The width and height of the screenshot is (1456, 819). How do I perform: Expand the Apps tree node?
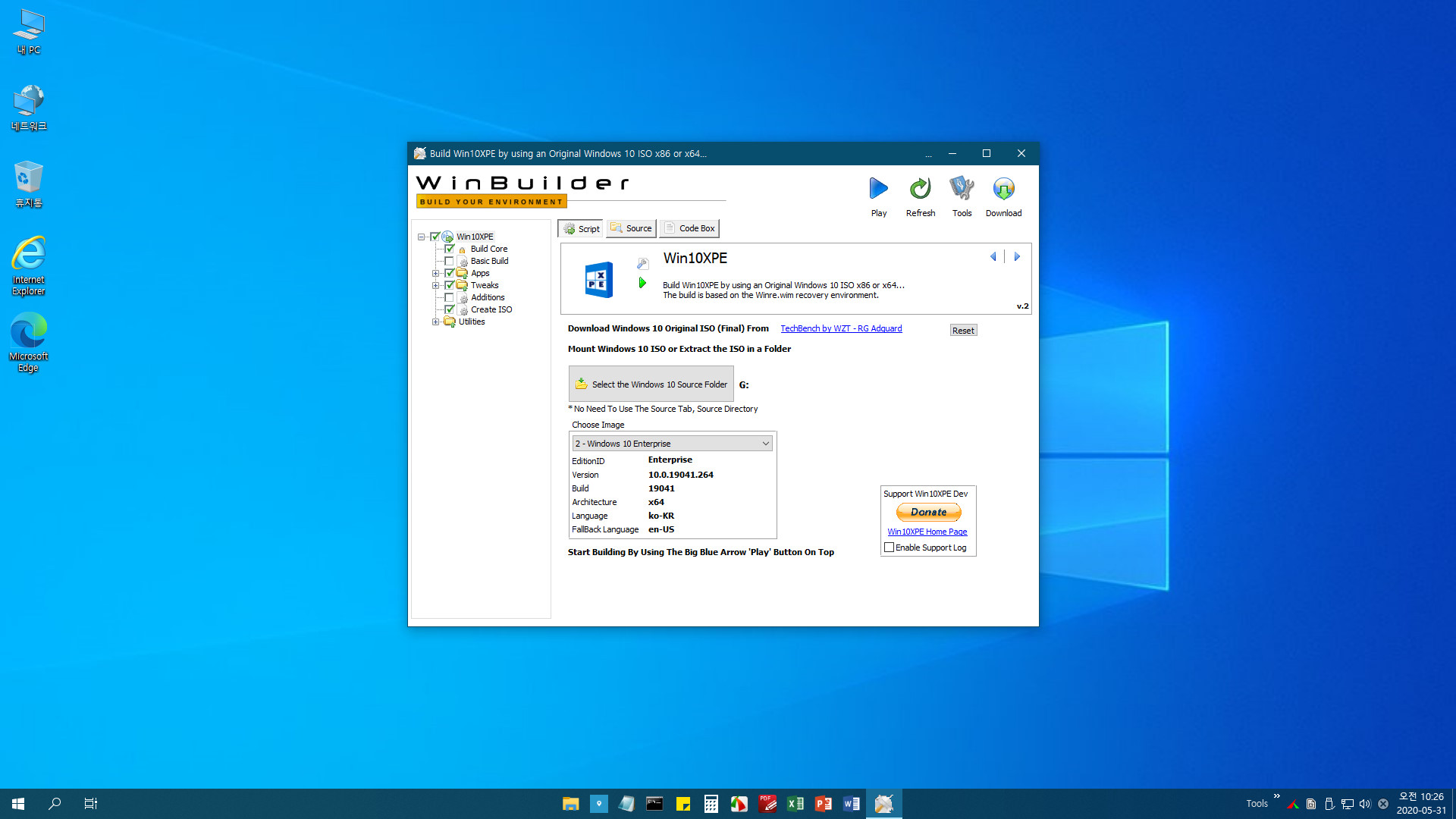[435, 273]
